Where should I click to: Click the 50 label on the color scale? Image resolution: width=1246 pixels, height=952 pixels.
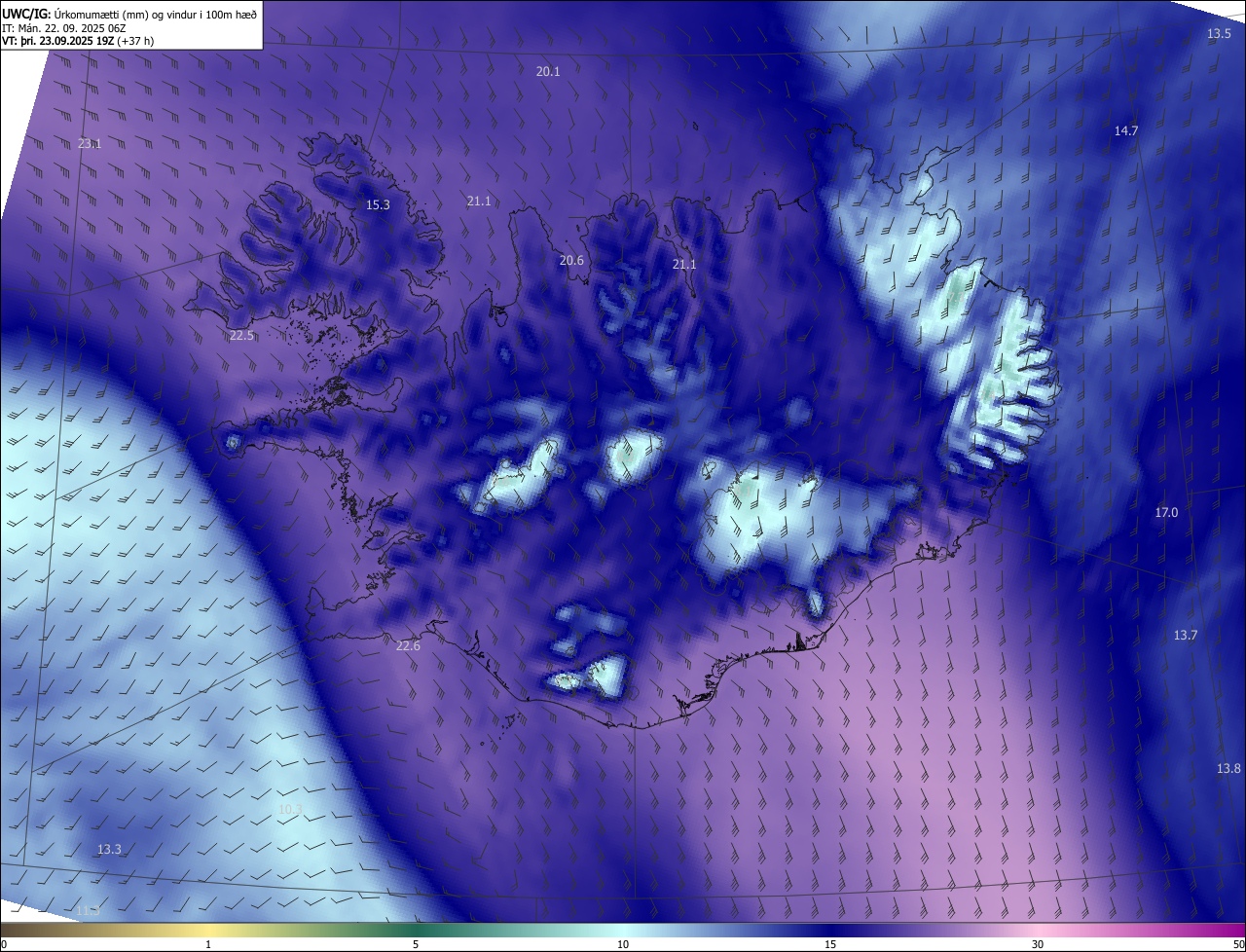pyautogui.click(x=1238, y=944)
